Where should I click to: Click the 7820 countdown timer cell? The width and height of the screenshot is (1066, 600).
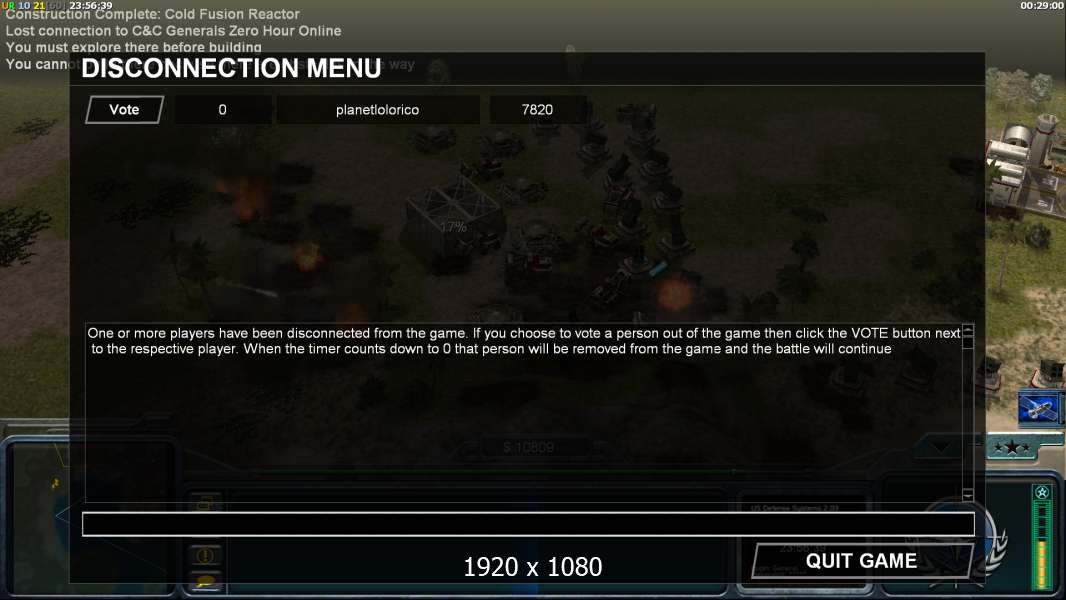pyautogui.click(x=537, y=109)
